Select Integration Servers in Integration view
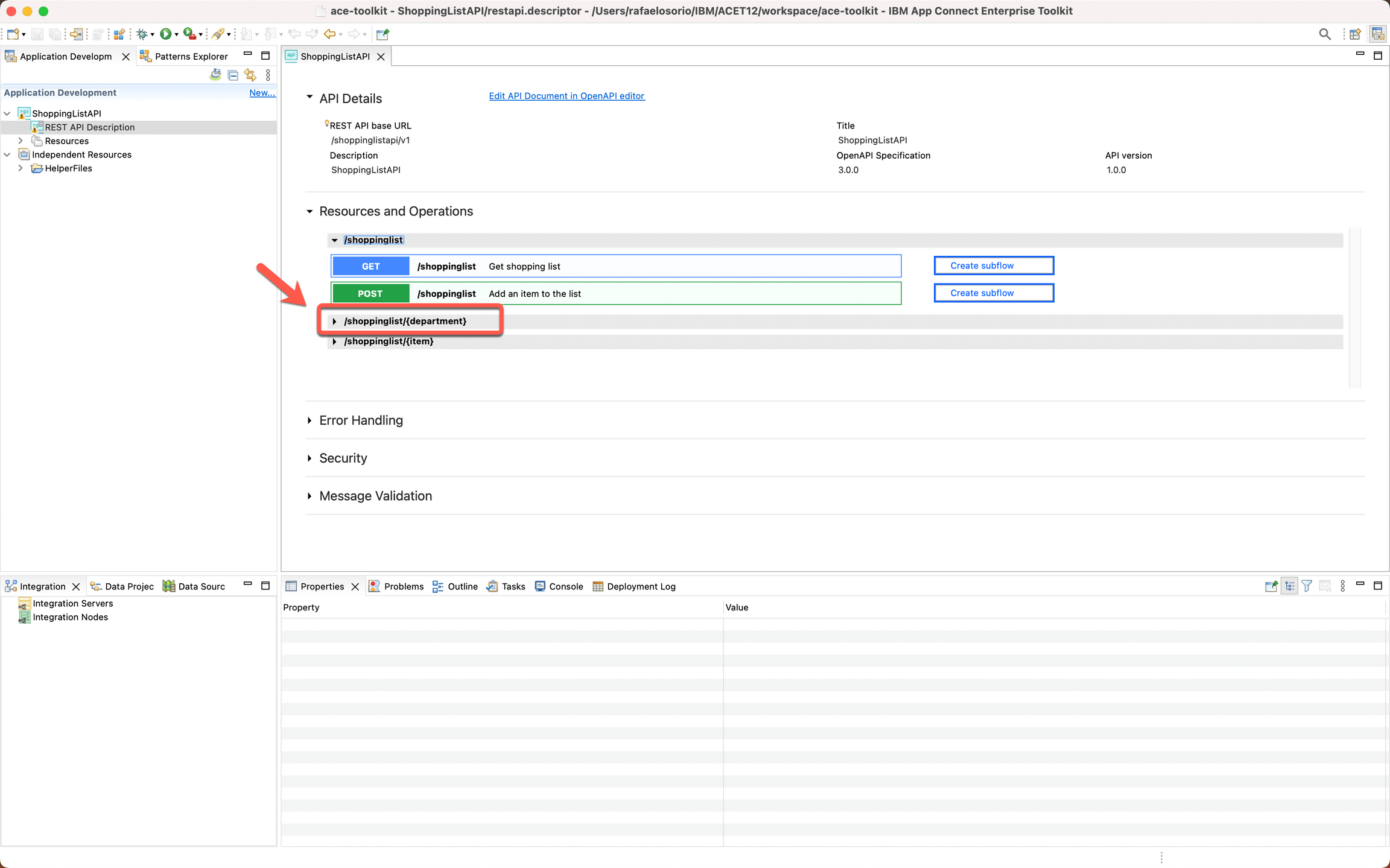Viewport: 1390px width, 868px height. click(72, 603)
